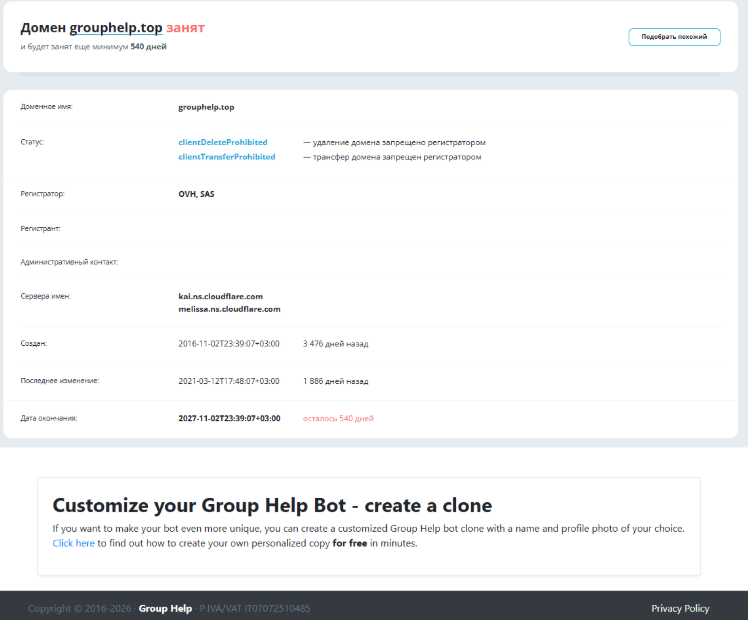Image resolution: width=748 pixels, height=620 pixels.
Task: Click the clientDeleteProhibited status link
Action: point(223,142)
